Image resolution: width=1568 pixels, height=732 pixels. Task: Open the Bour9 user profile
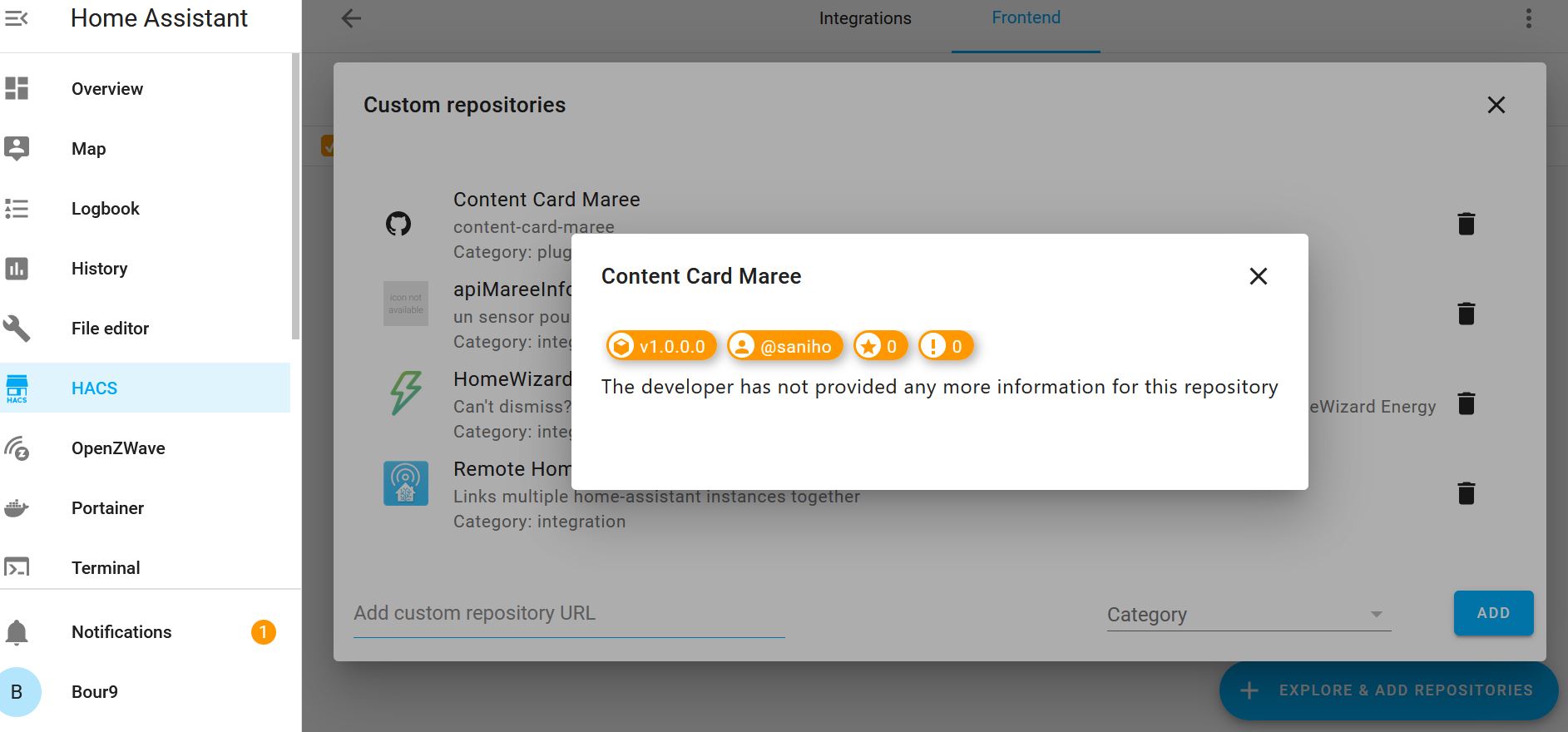tap(94, 692)
